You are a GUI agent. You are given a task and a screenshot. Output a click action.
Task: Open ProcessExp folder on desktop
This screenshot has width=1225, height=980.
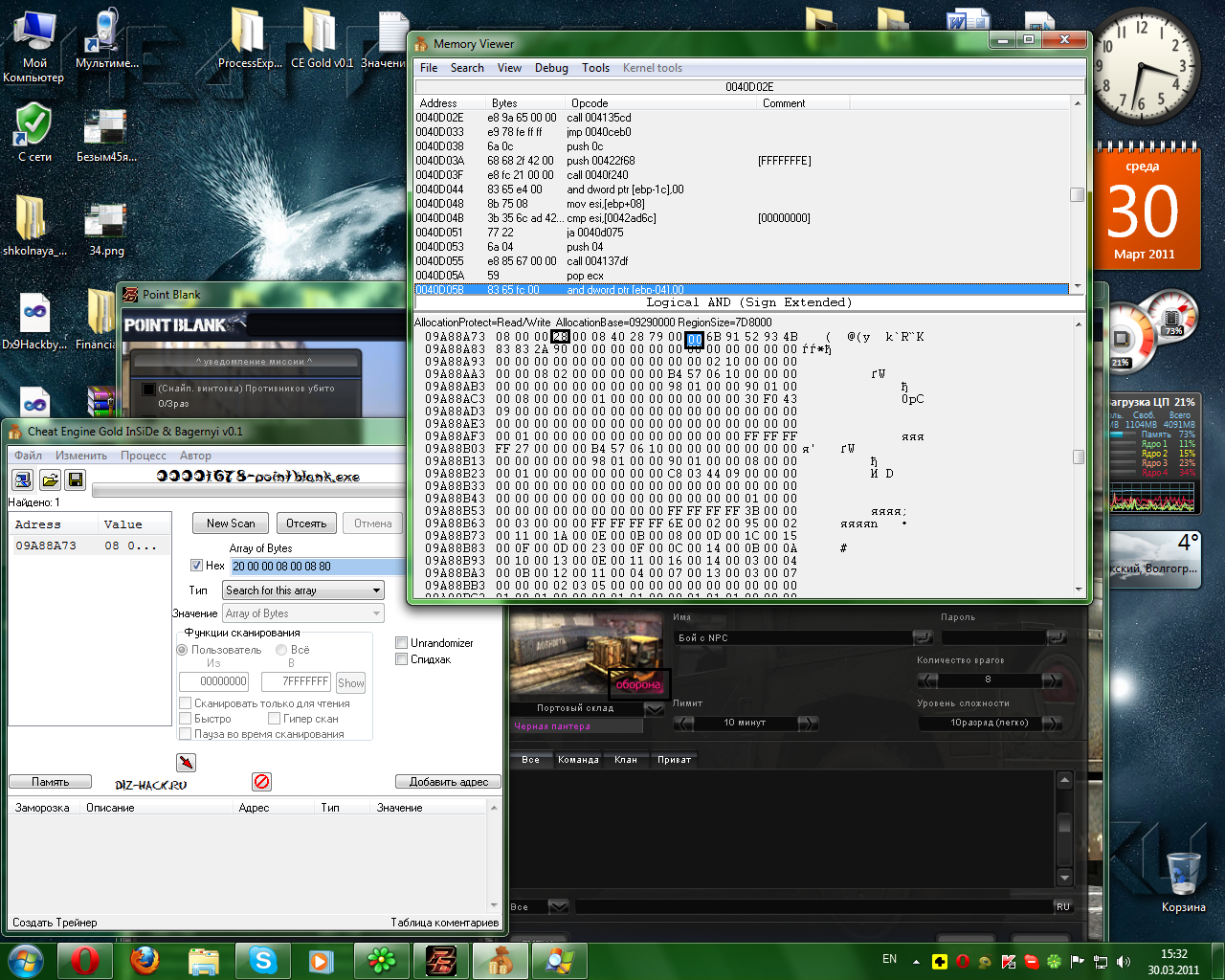click(250, 38)
